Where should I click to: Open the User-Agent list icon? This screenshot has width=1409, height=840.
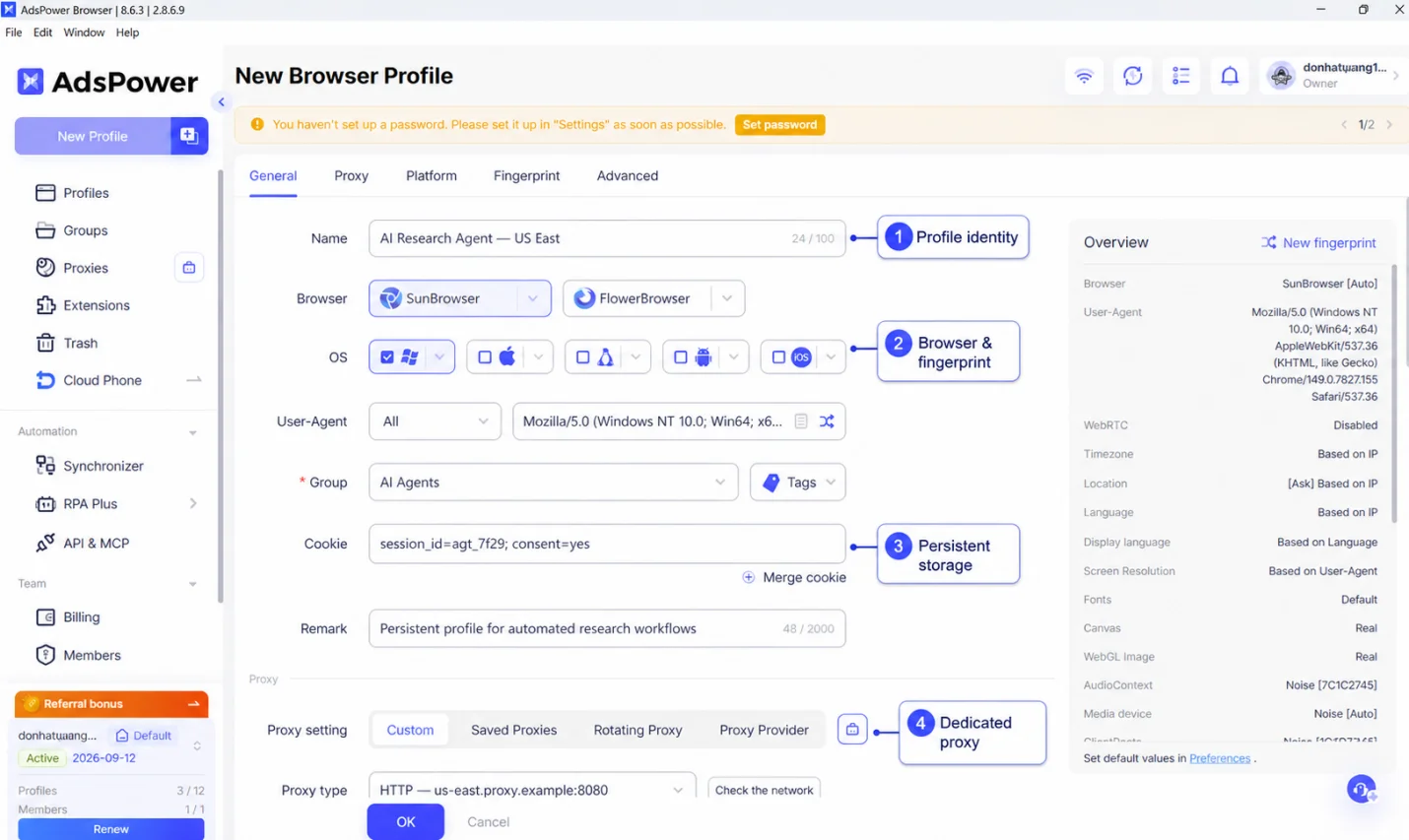click(801, 421)
